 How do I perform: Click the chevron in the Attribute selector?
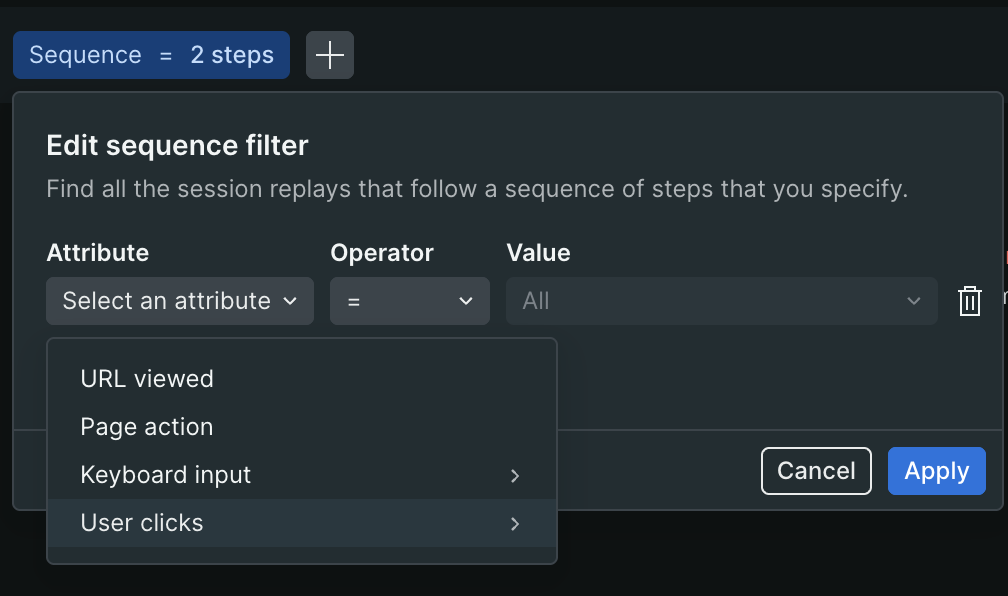pos(290,301)
